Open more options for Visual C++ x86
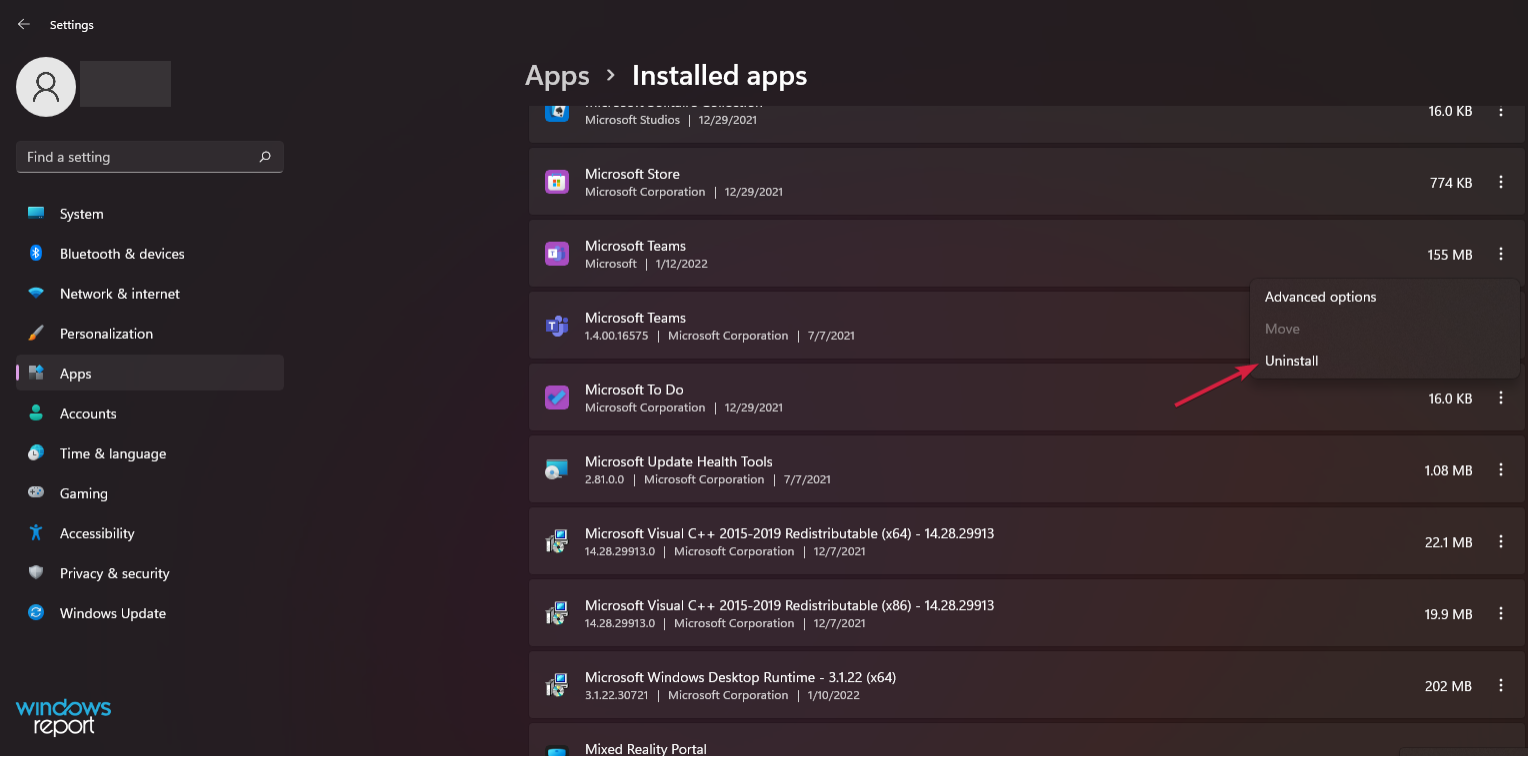The image size is (1528, 757). [x=1501, y=614]
